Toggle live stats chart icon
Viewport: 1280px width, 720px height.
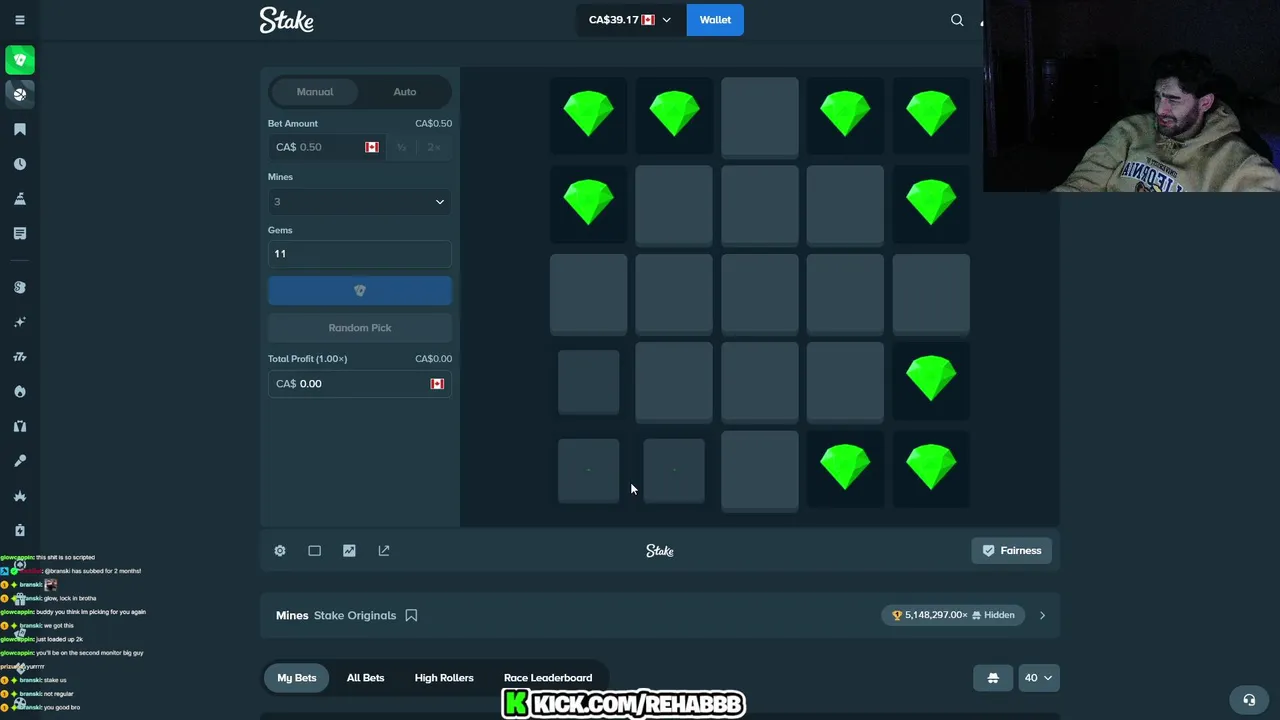(x=349, y=551)
